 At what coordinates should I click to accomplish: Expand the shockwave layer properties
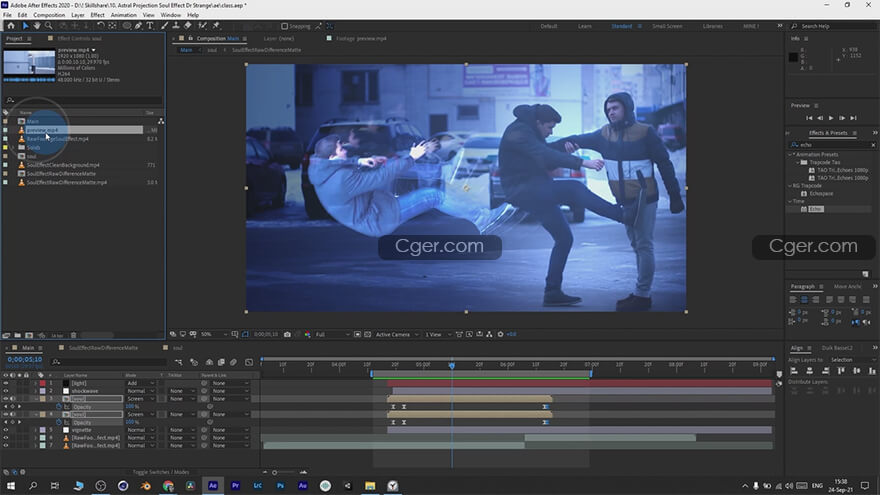pos(35,391)
